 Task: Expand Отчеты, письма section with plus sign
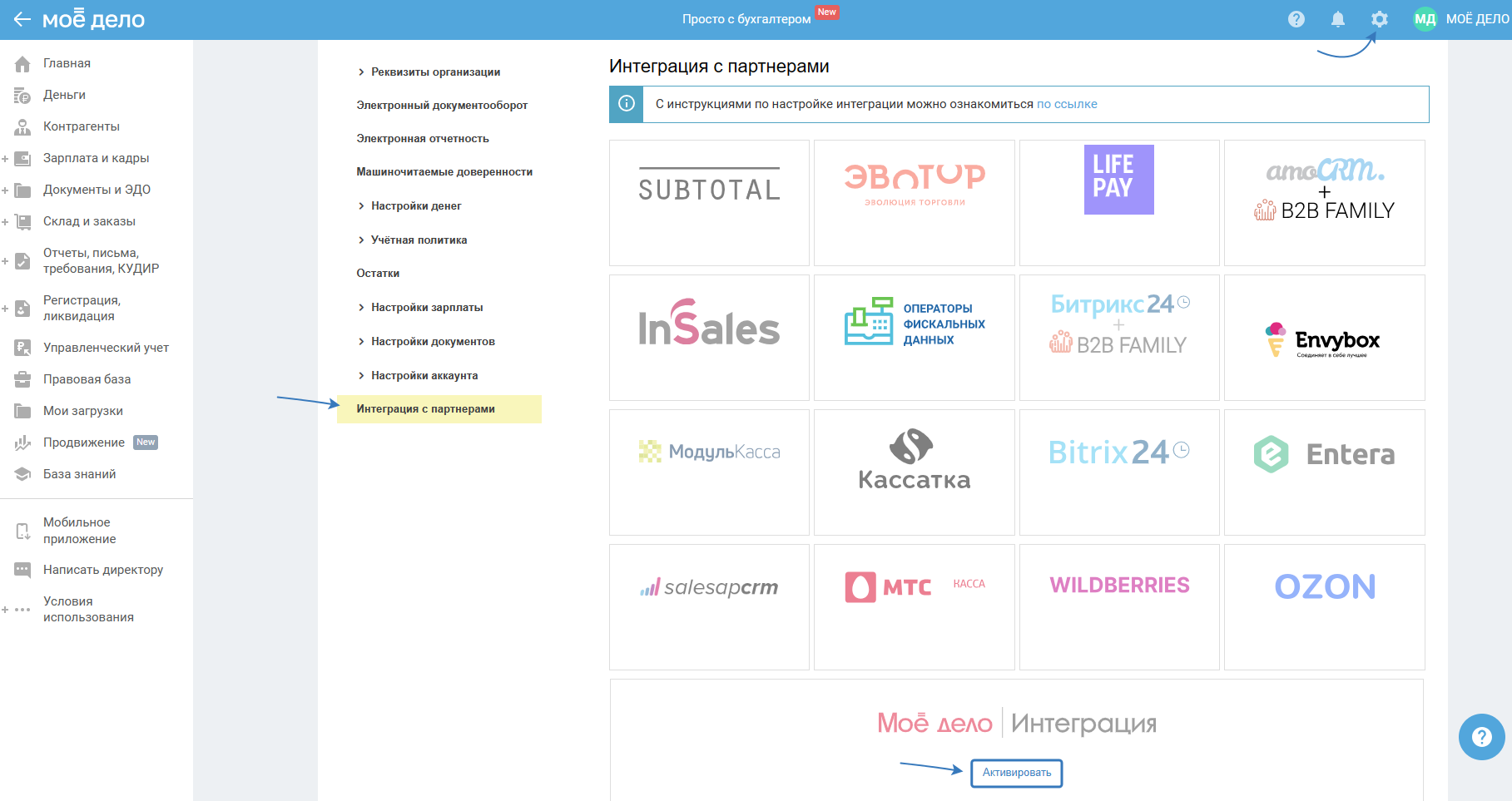click(x=5, y=261)
